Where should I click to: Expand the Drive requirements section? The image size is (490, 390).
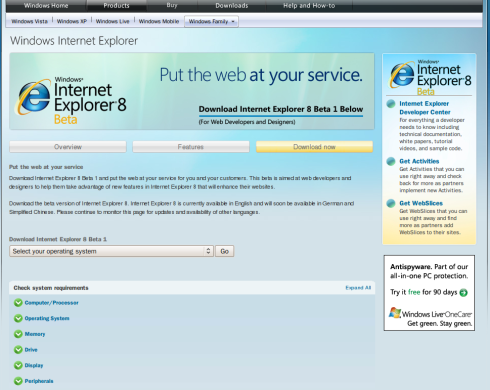31,350
